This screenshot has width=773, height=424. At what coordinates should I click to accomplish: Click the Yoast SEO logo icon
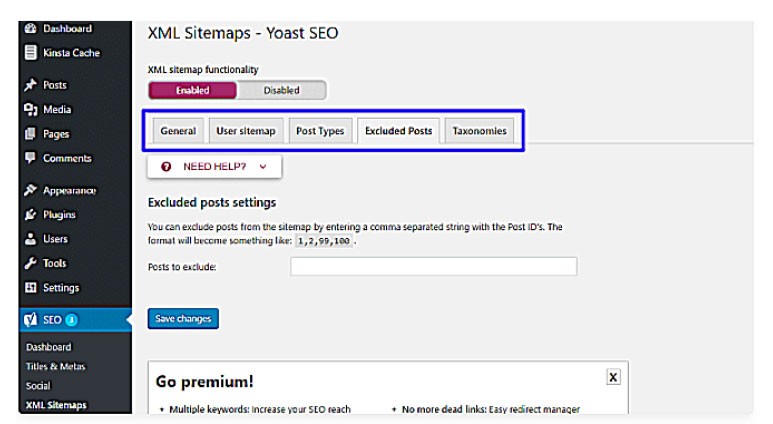tap(30, 320)
